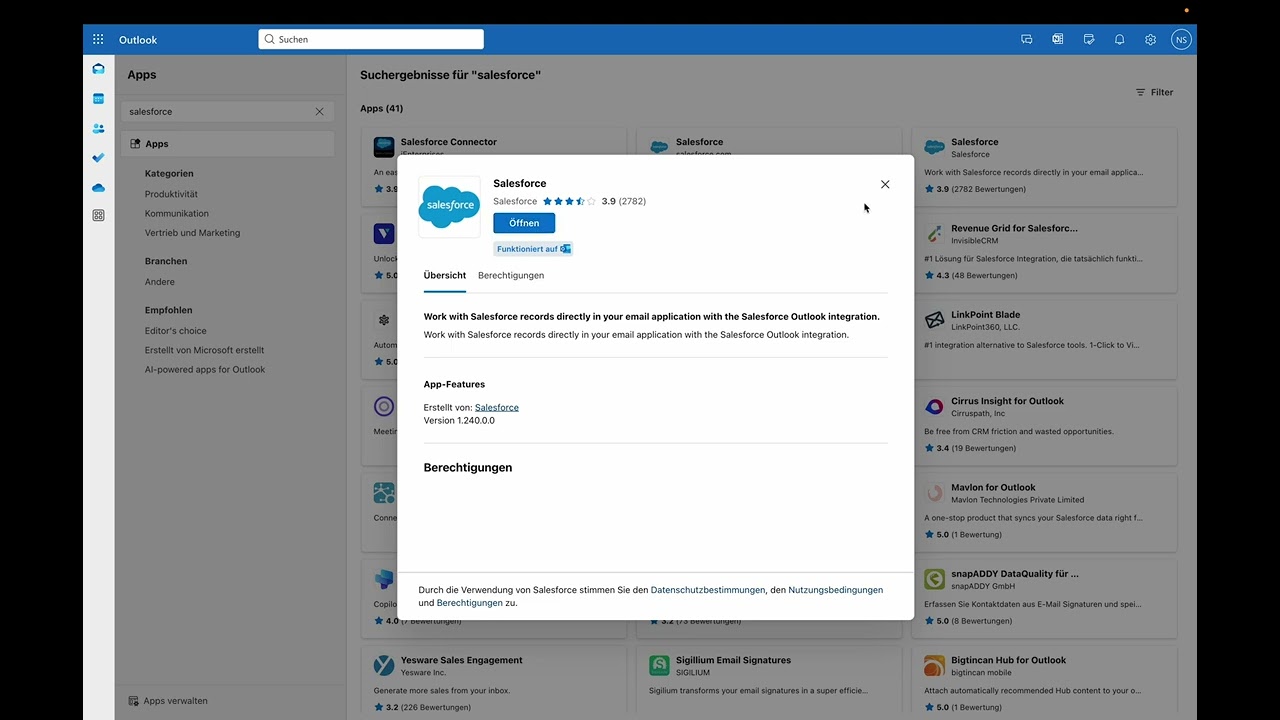Click the Yesware app icon
This screenshot has height=720, width=1280.
point(384,666)
